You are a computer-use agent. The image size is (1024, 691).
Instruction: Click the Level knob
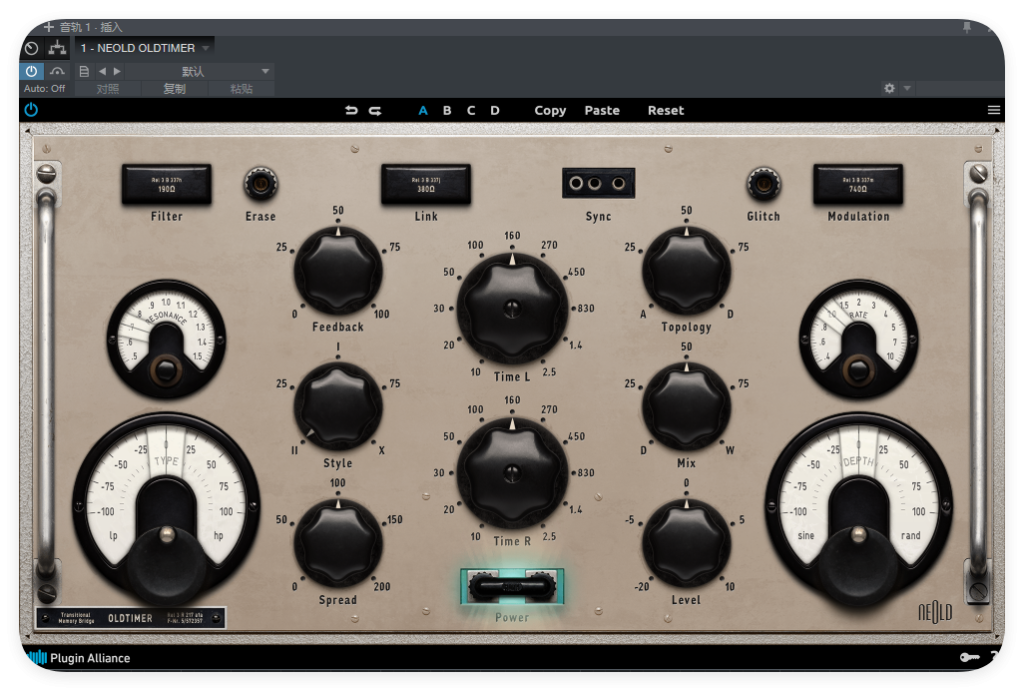686,543
